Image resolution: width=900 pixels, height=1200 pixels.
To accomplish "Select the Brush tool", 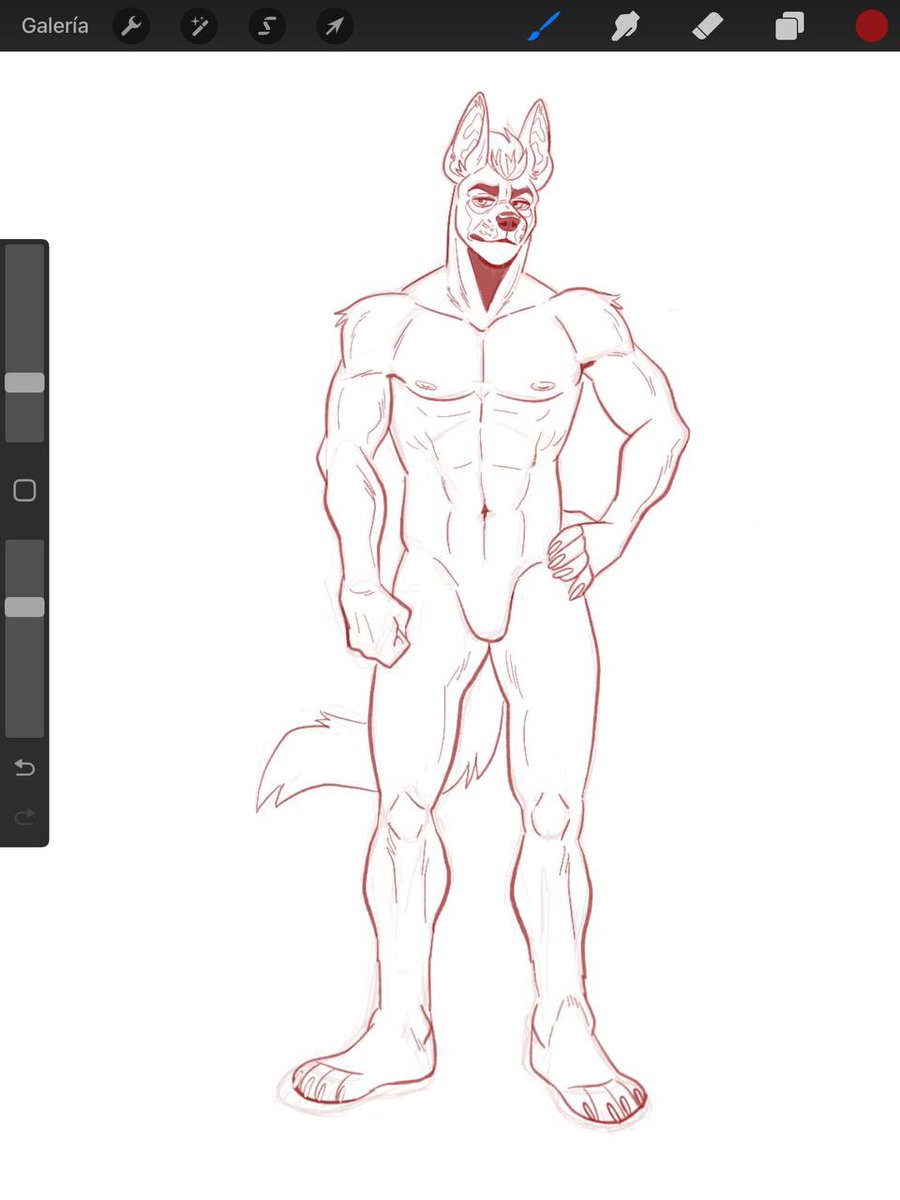I will [x=543, y=26].
